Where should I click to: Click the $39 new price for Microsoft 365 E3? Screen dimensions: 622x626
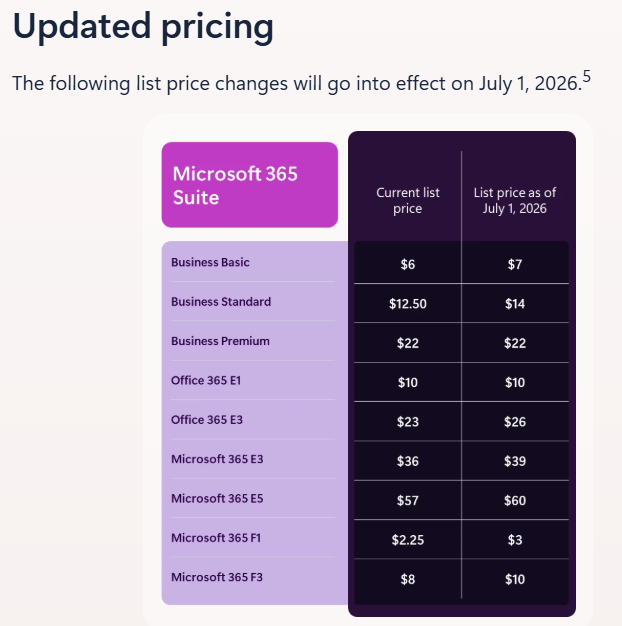click(515, 461)
